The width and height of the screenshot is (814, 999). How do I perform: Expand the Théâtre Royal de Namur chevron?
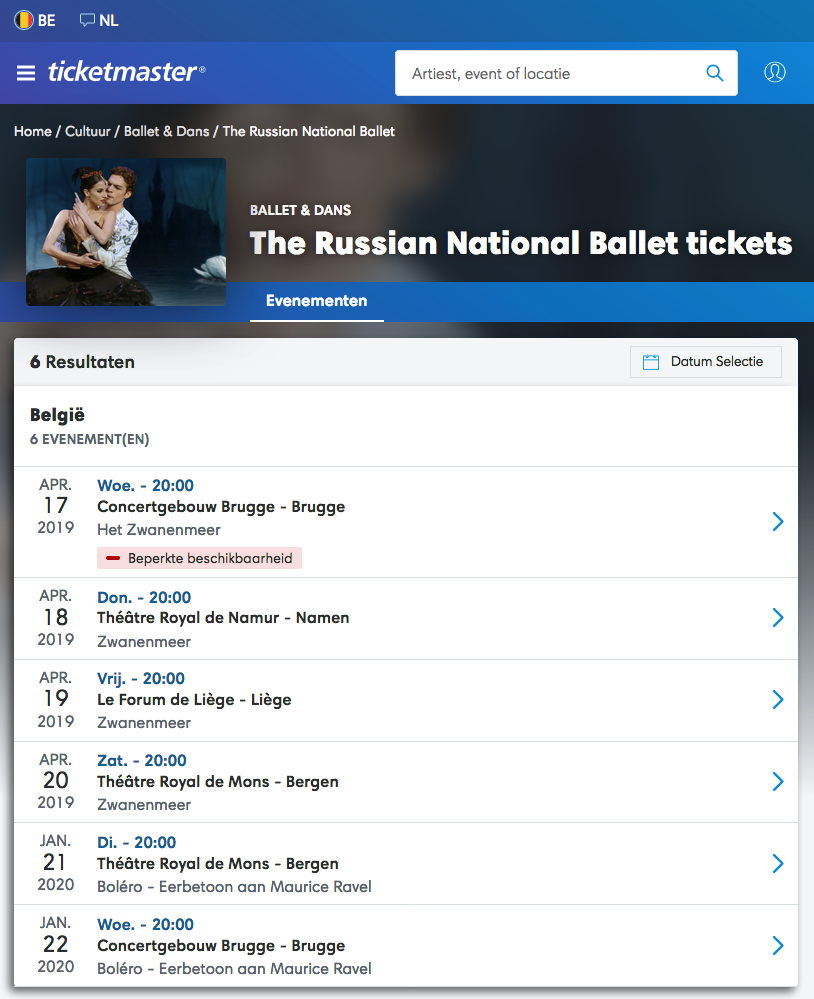coord(777,618)
